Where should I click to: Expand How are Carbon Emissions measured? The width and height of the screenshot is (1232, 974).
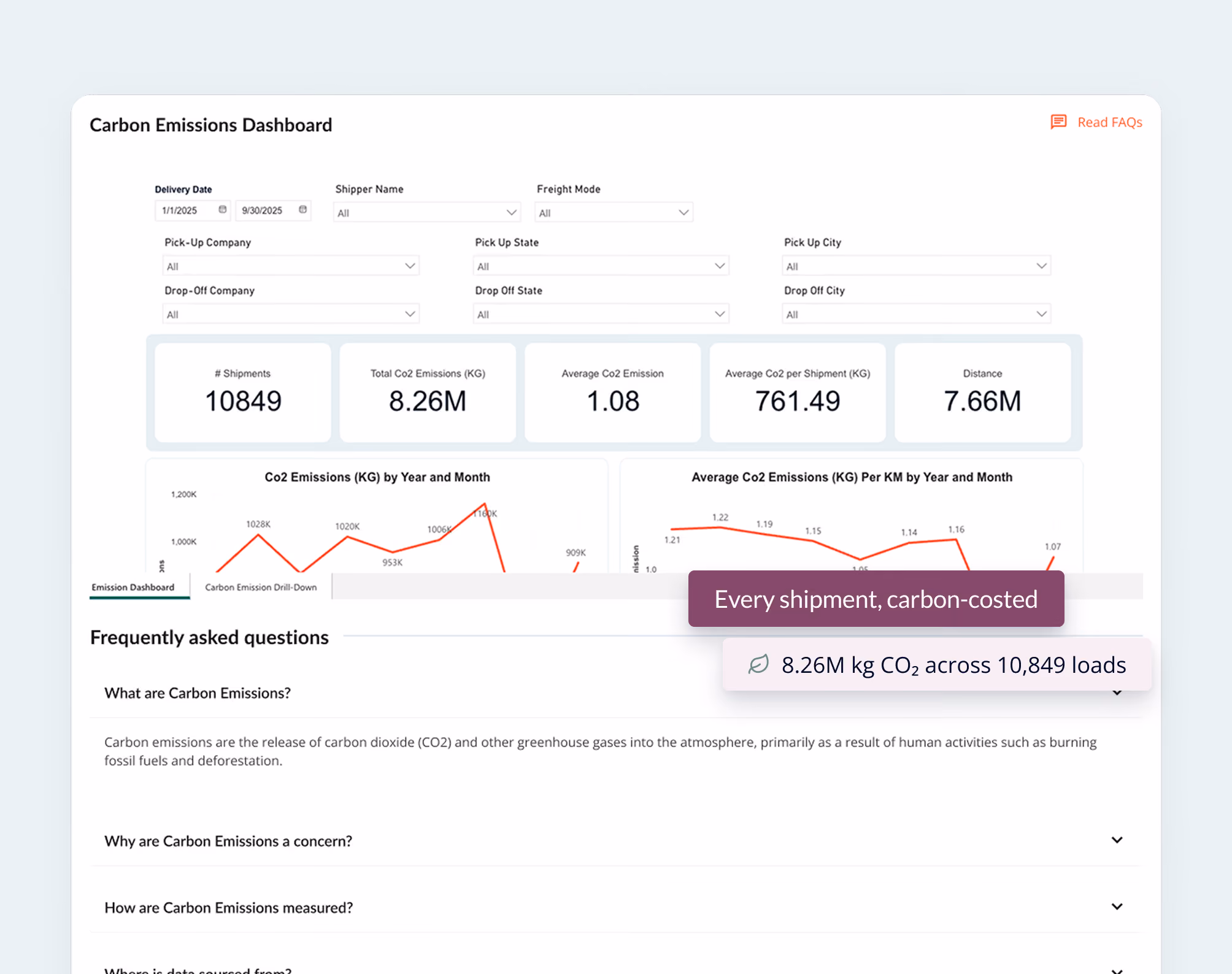coord(615,907)
